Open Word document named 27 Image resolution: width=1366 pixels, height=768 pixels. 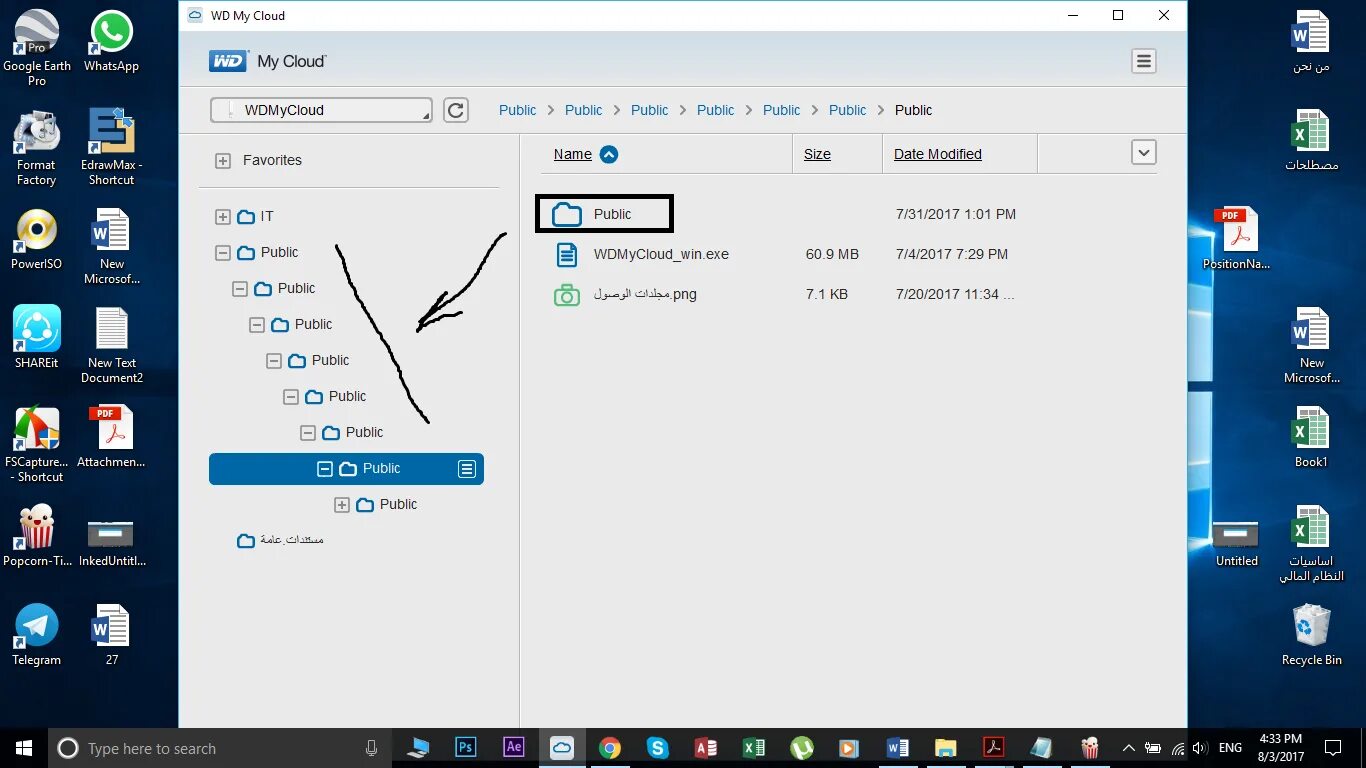click(x=111, y=635)
